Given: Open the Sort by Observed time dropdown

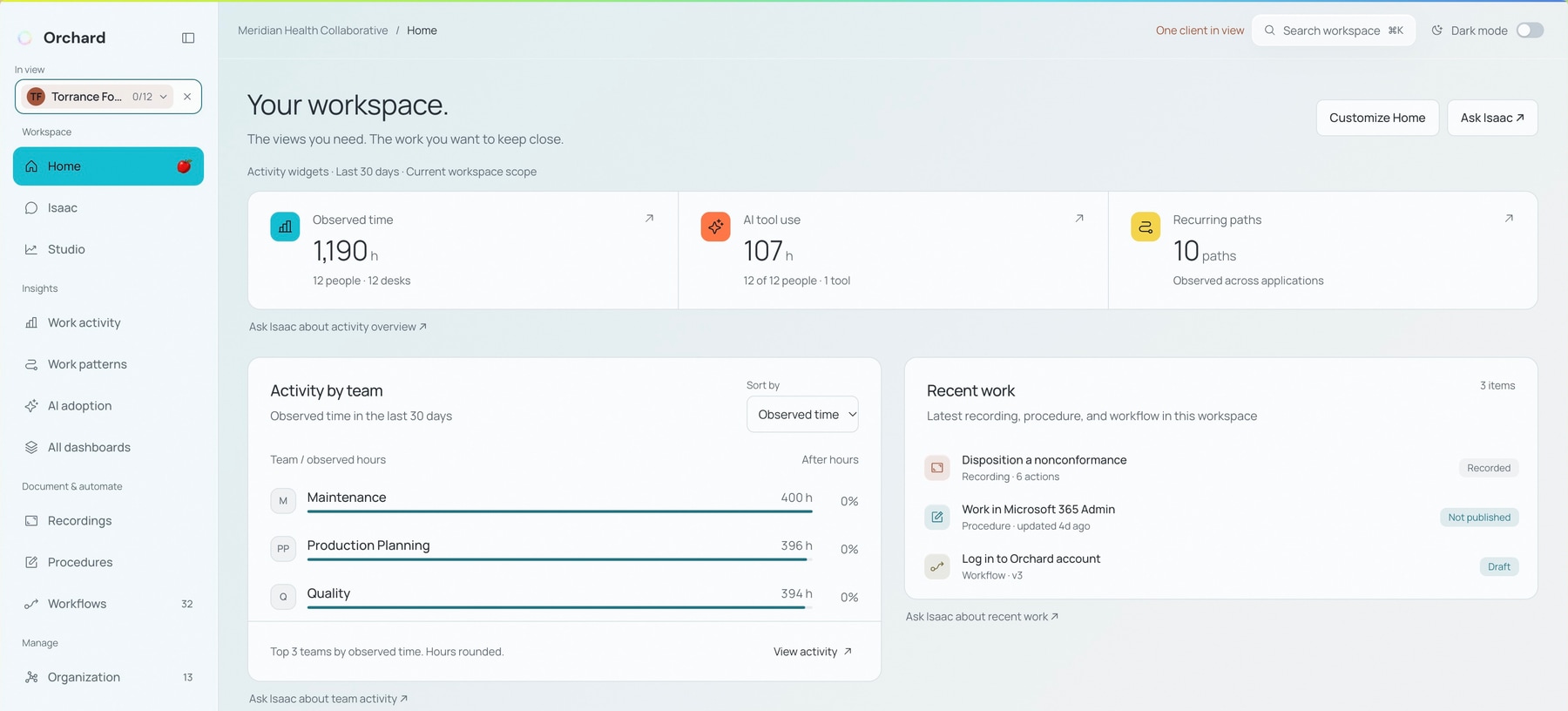Looking at the screenshot, I should point(802,415).
